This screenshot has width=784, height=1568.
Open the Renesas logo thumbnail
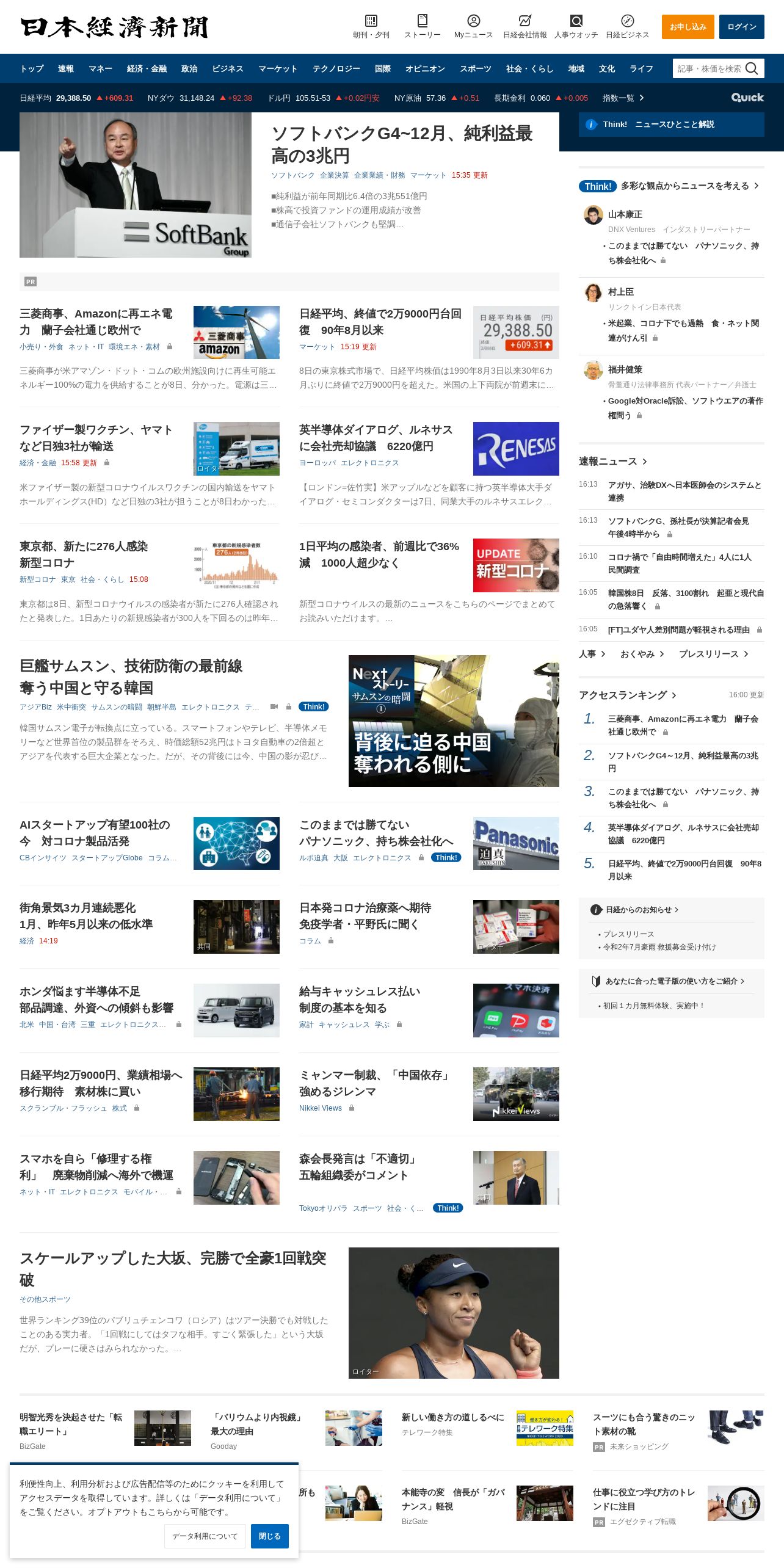point(516,449)
